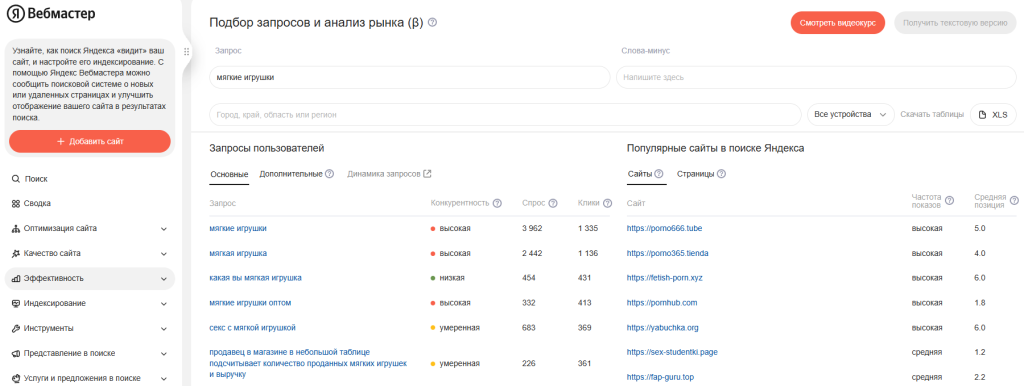Click the Поиск magnifier icon in sidebar
This screenshot has height=386, width=1024.
click(x=16, y=178)
